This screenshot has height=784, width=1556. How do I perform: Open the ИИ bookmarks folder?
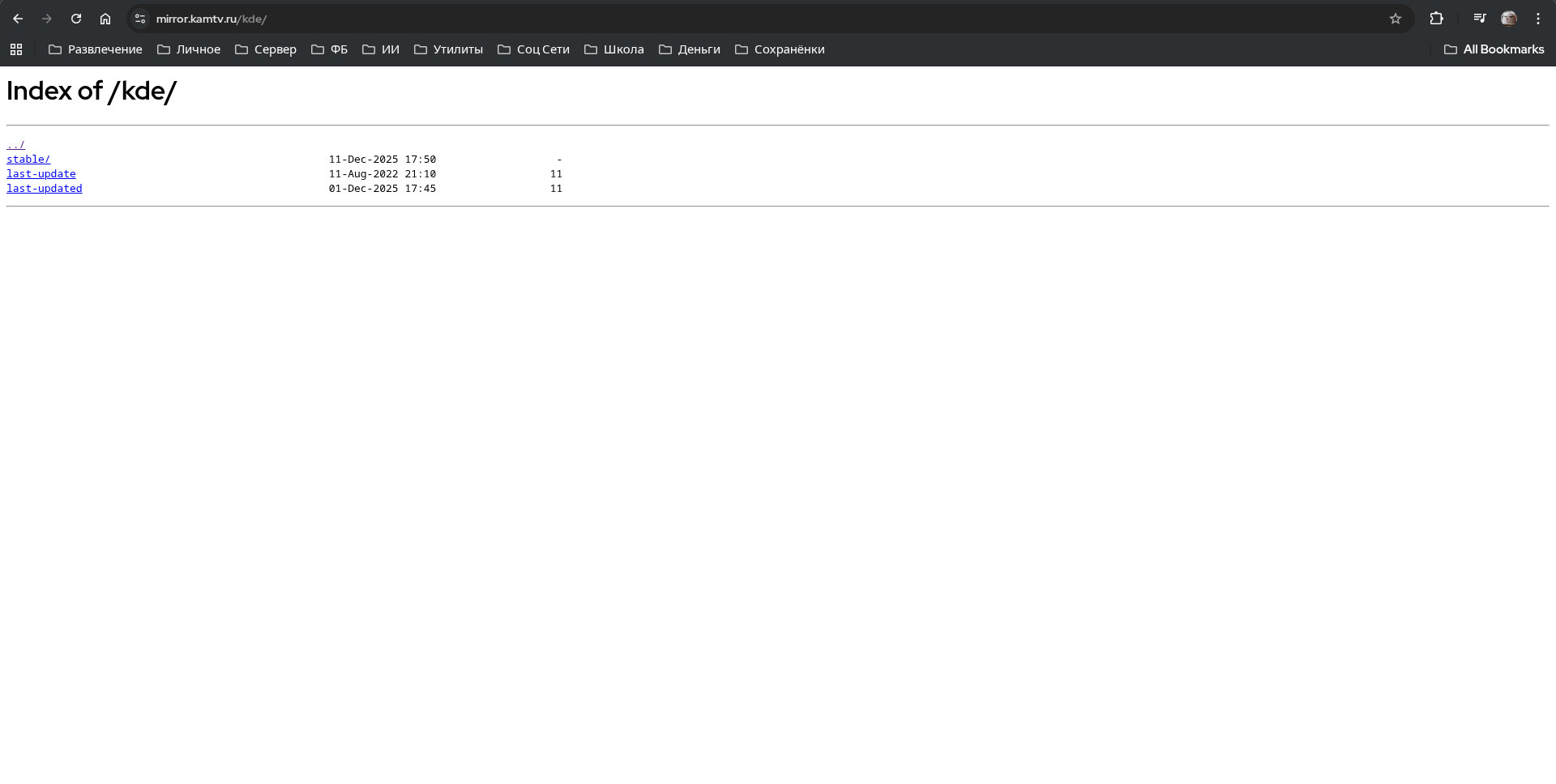[x=381, y=49]
